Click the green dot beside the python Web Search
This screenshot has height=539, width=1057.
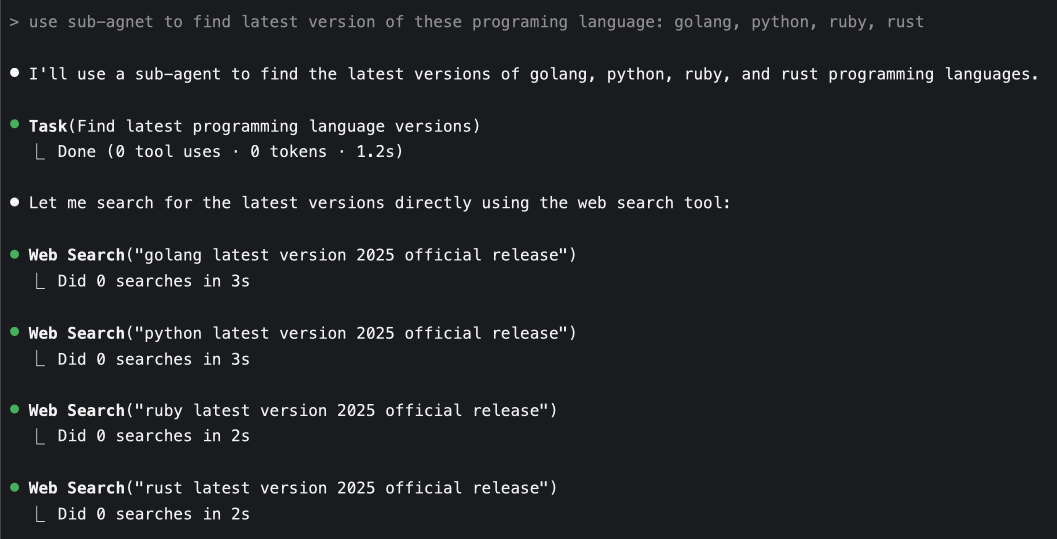coord(14,332)
